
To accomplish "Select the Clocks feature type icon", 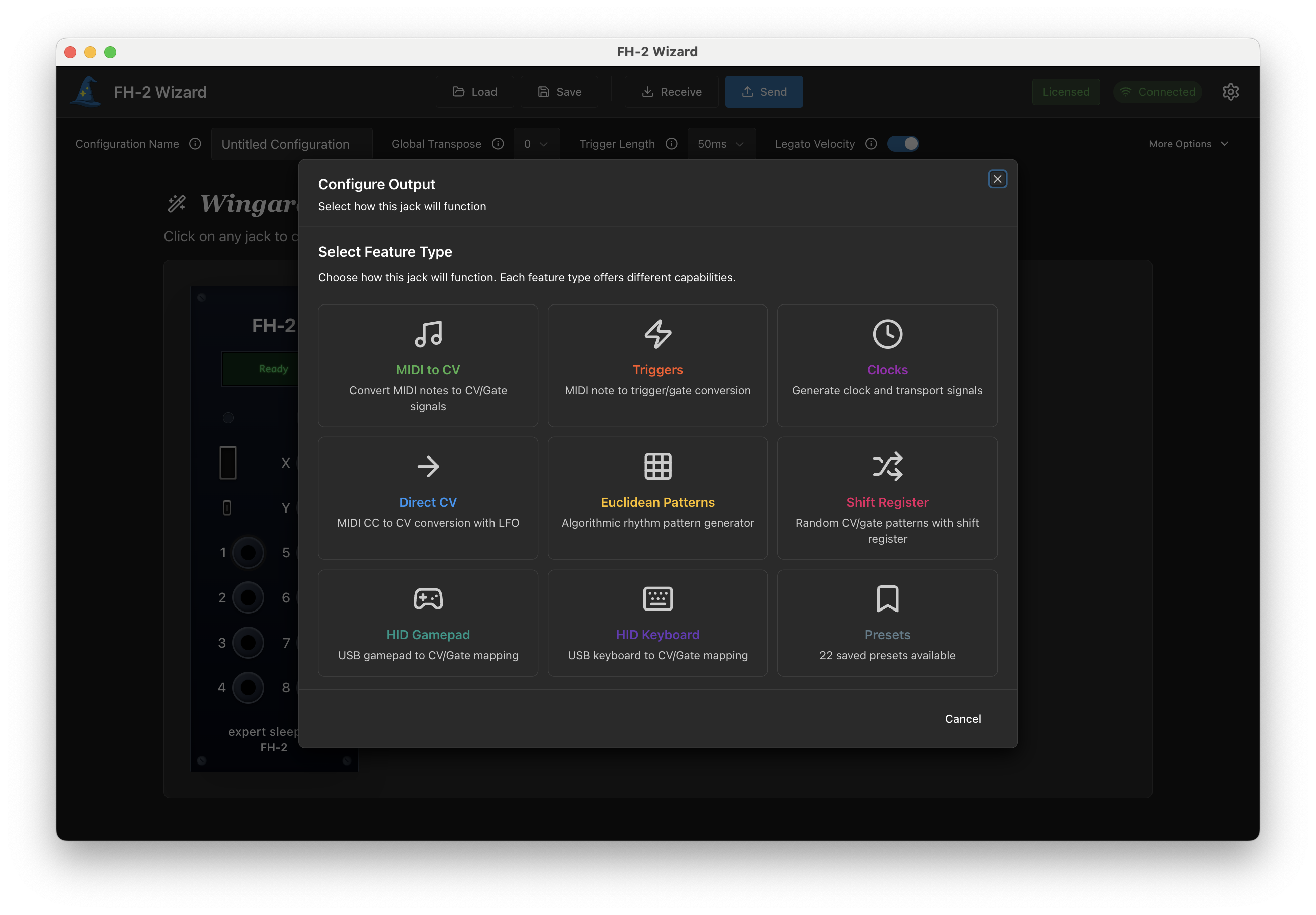I will tap(887, 334).
